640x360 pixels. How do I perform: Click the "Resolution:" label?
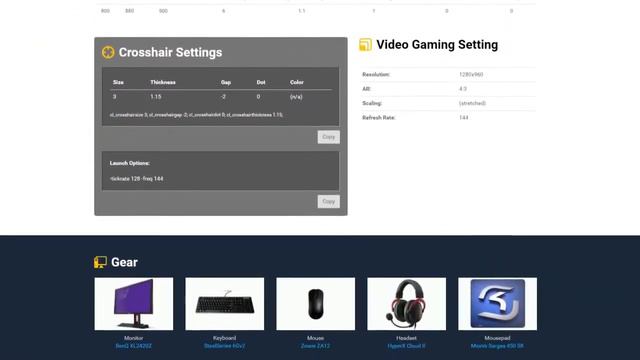pos(376,75)
